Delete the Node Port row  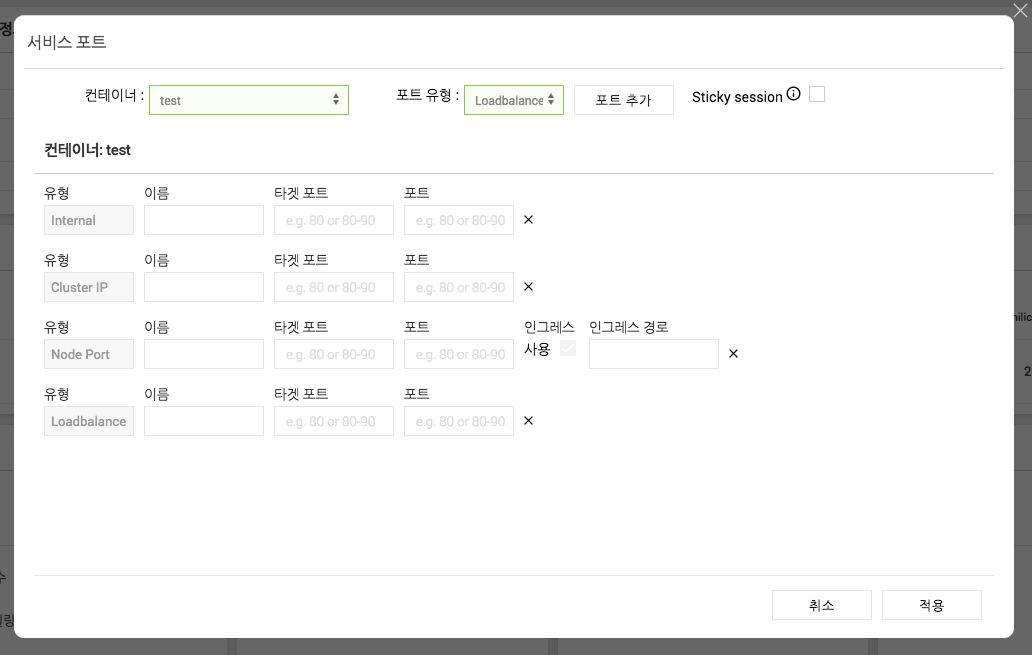tap(733, 354)
